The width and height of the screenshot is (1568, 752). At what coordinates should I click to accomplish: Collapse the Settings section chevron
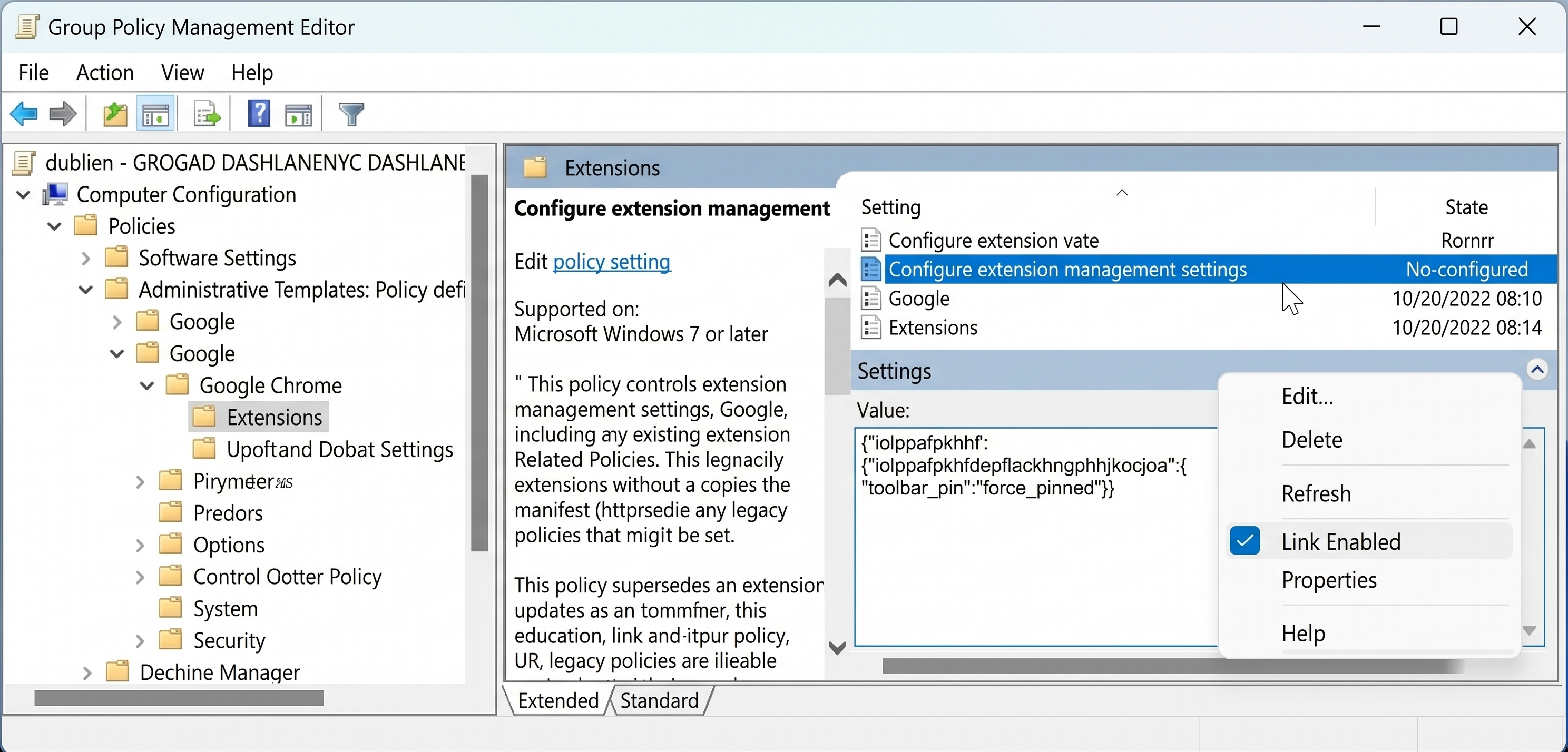click(x=1537, y=369)
